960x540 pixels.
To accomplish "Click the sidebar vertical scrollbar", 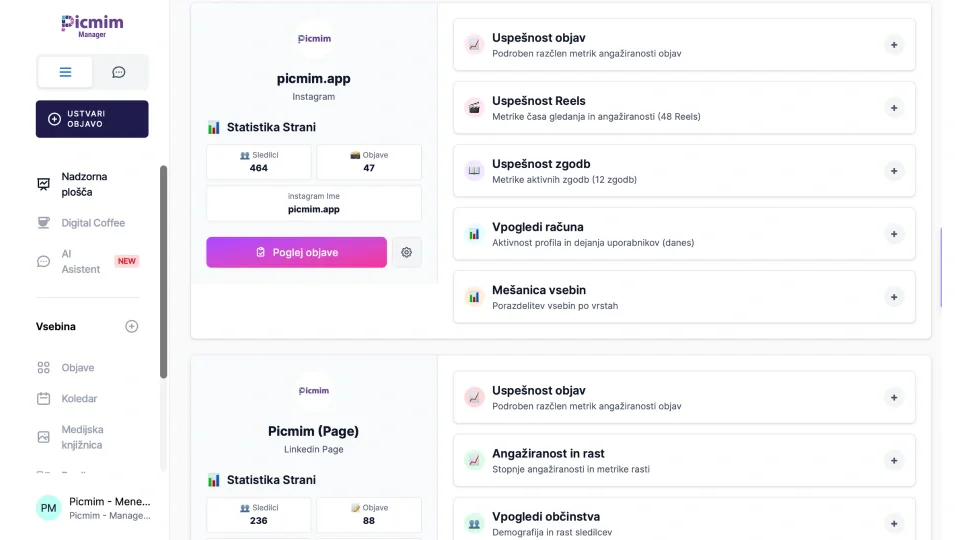I will tap(163, 270).
